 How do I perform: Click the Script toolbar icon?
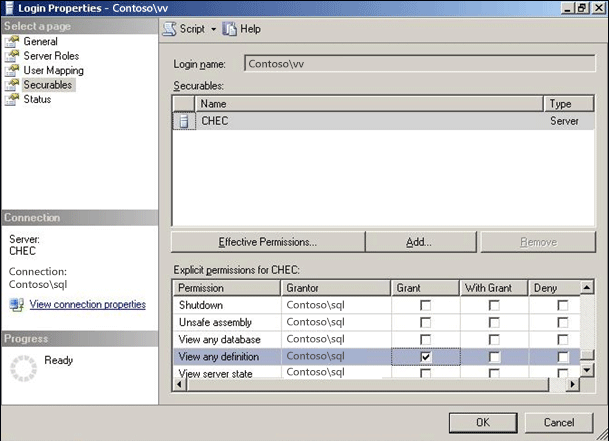point(170,29)
